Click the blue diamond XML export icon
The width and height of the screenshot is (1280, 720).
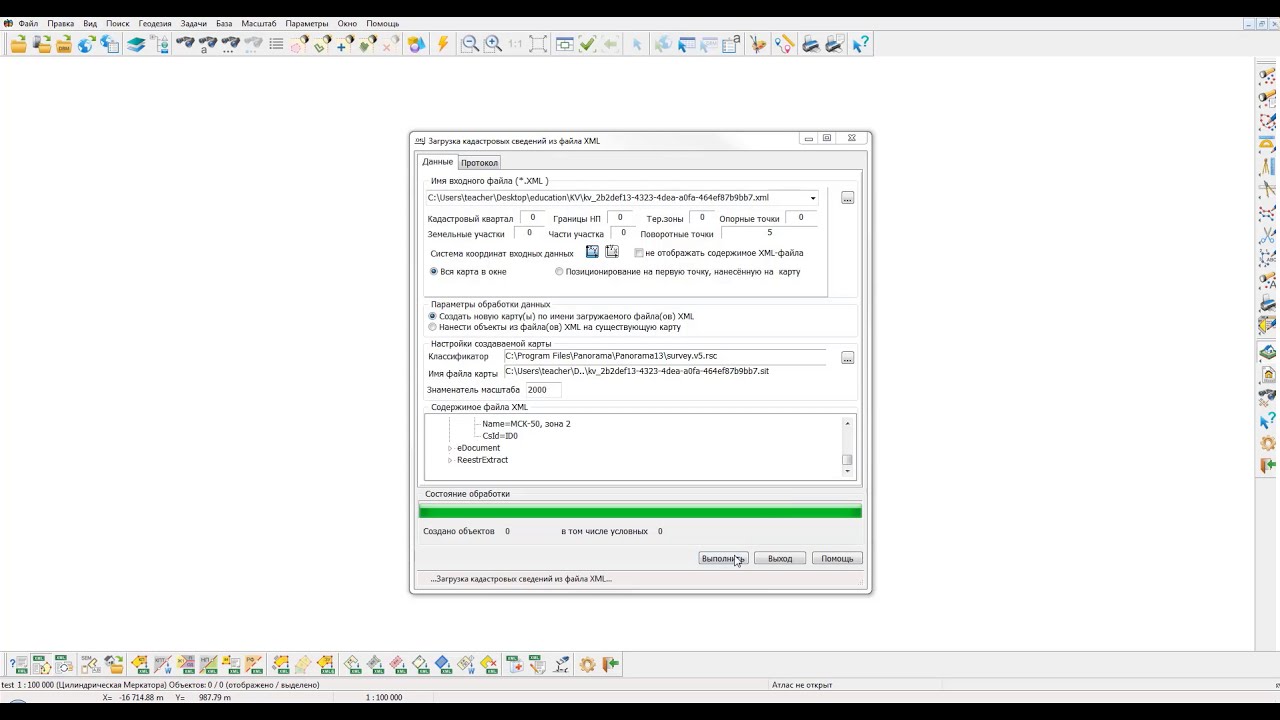pos(442,664)
